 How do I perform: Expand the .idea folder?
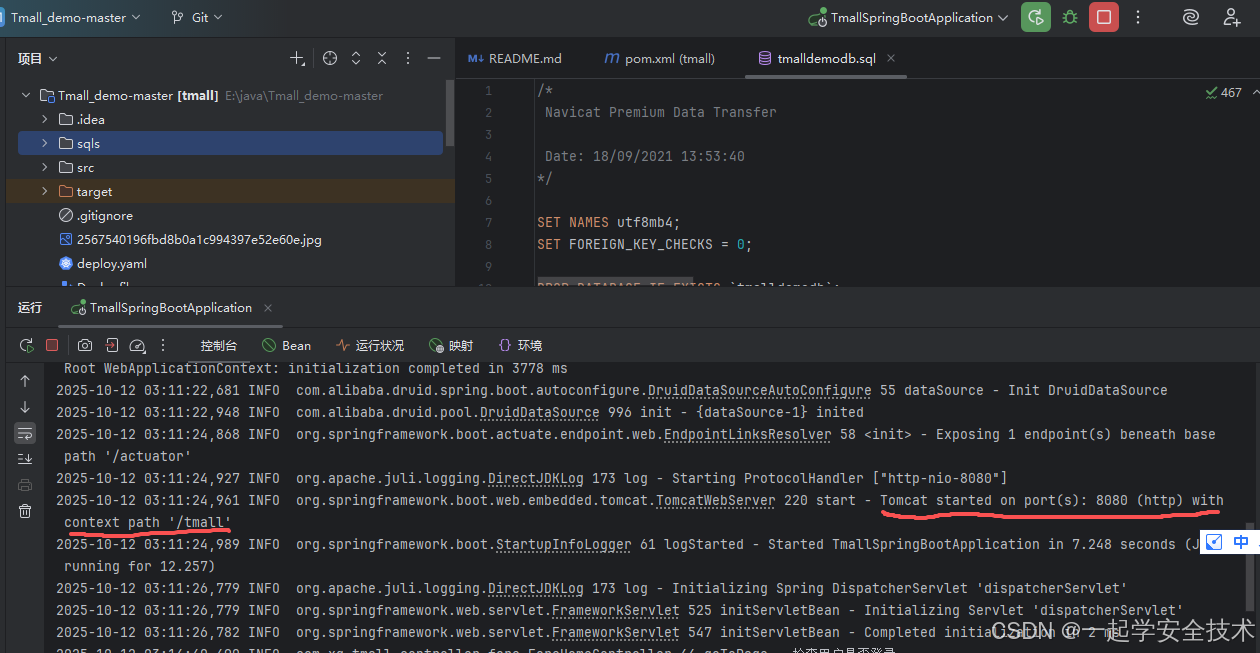pos(44,120)
